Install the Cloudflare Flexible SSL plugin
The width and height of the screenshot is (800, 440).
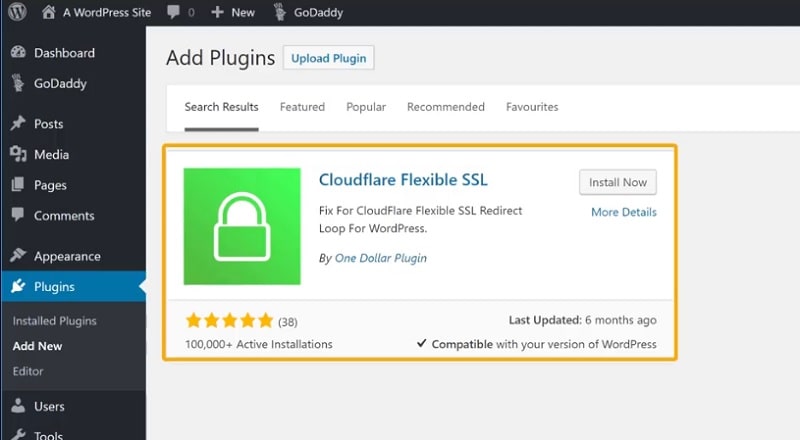(618, 182)
